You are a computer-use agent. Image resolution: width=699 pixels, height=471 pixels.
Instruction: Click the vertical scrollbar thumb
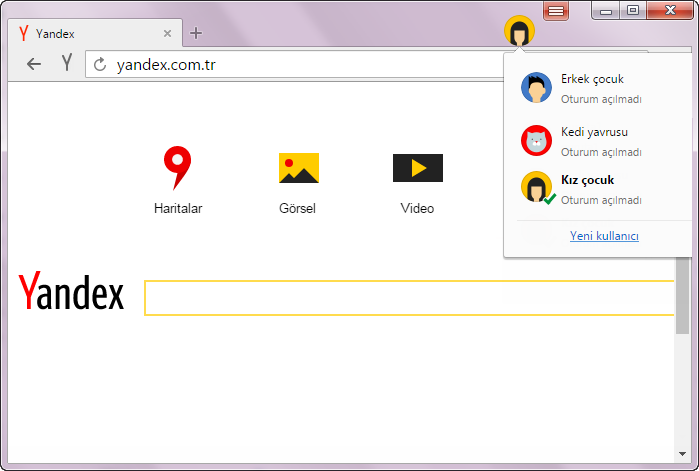(x=682, y=295)
